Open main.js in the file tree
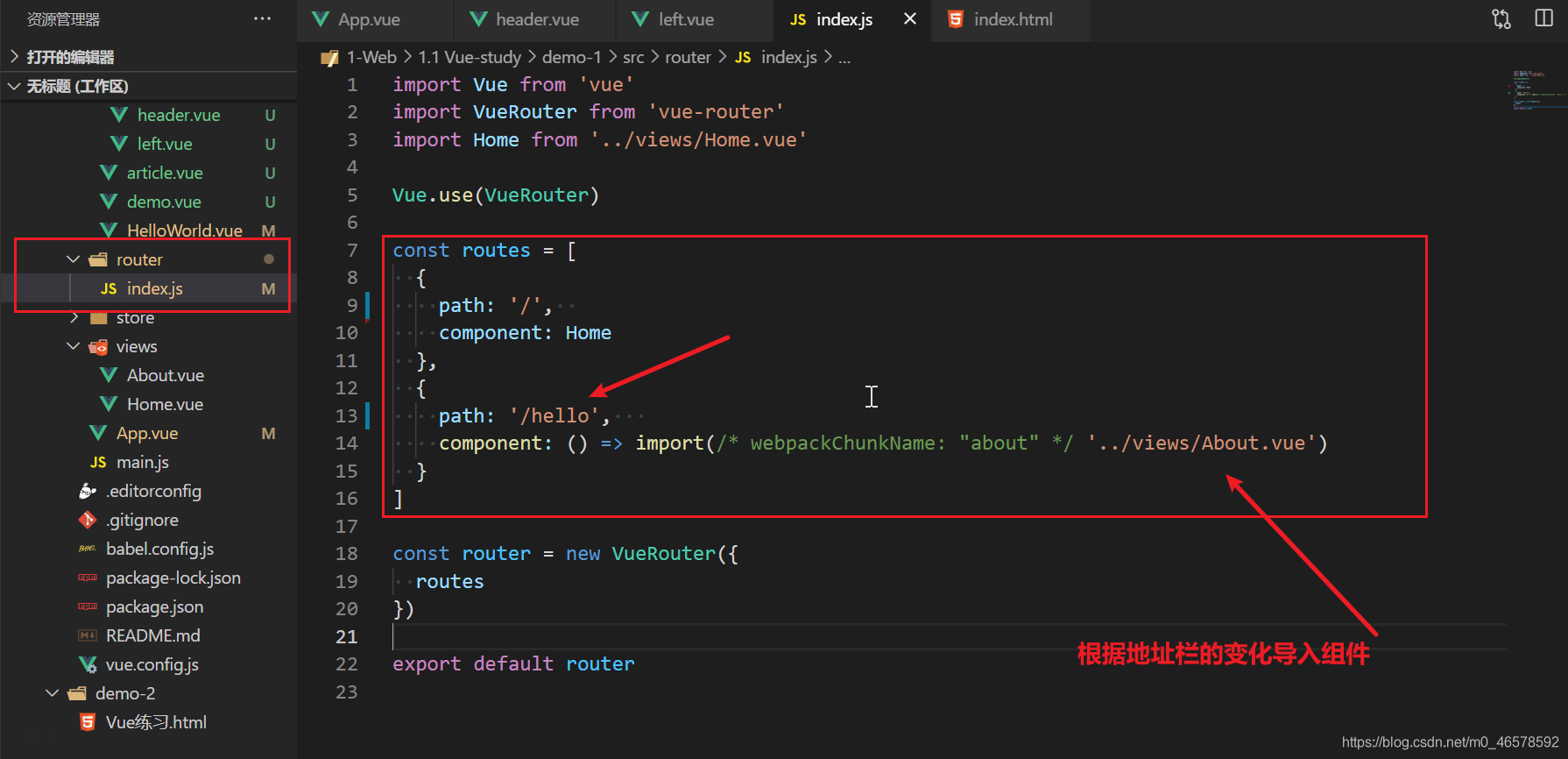Screen dimensions: 1568x759 (x=143, y=462)
